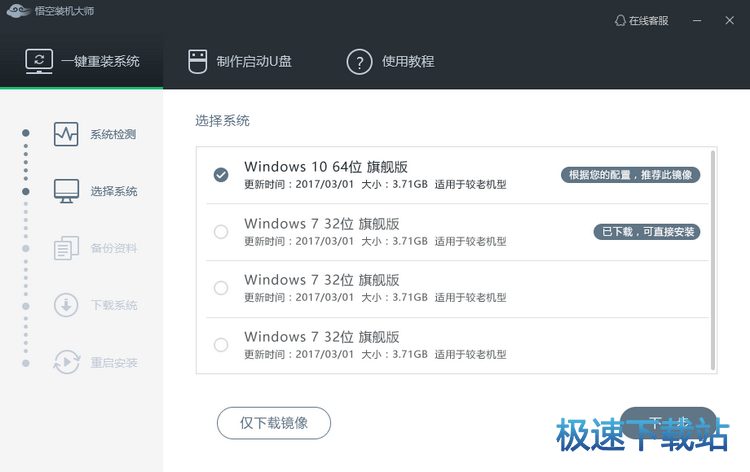Image resolution: width=750 pixels, height=472 pixels.
Task: Select the first Windows 7 32位 radio button
Action: pos(221,232)
